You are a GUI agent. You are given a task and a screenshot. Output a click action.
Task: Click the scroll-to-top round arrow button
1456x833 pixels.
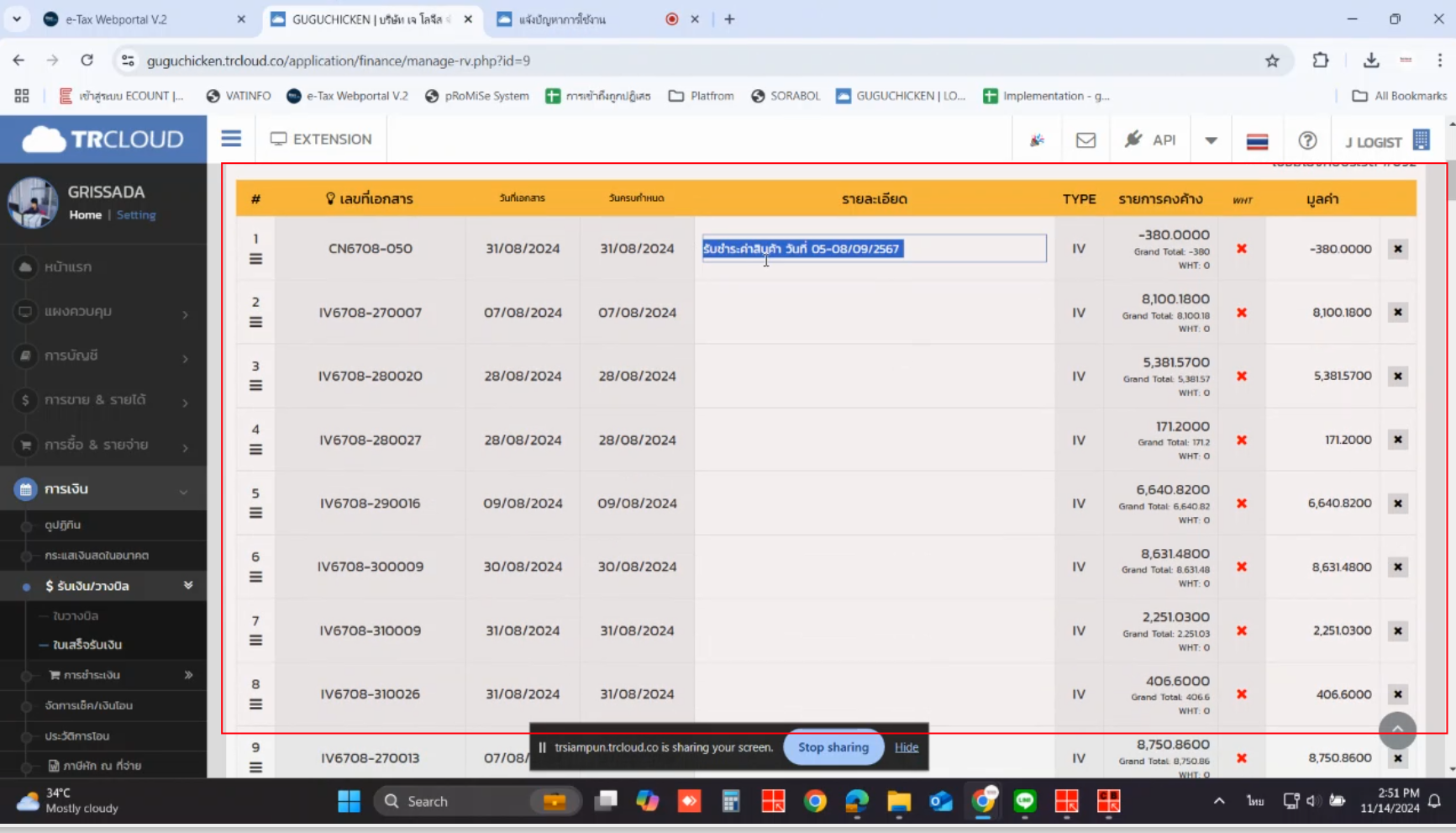(1397, 730)
